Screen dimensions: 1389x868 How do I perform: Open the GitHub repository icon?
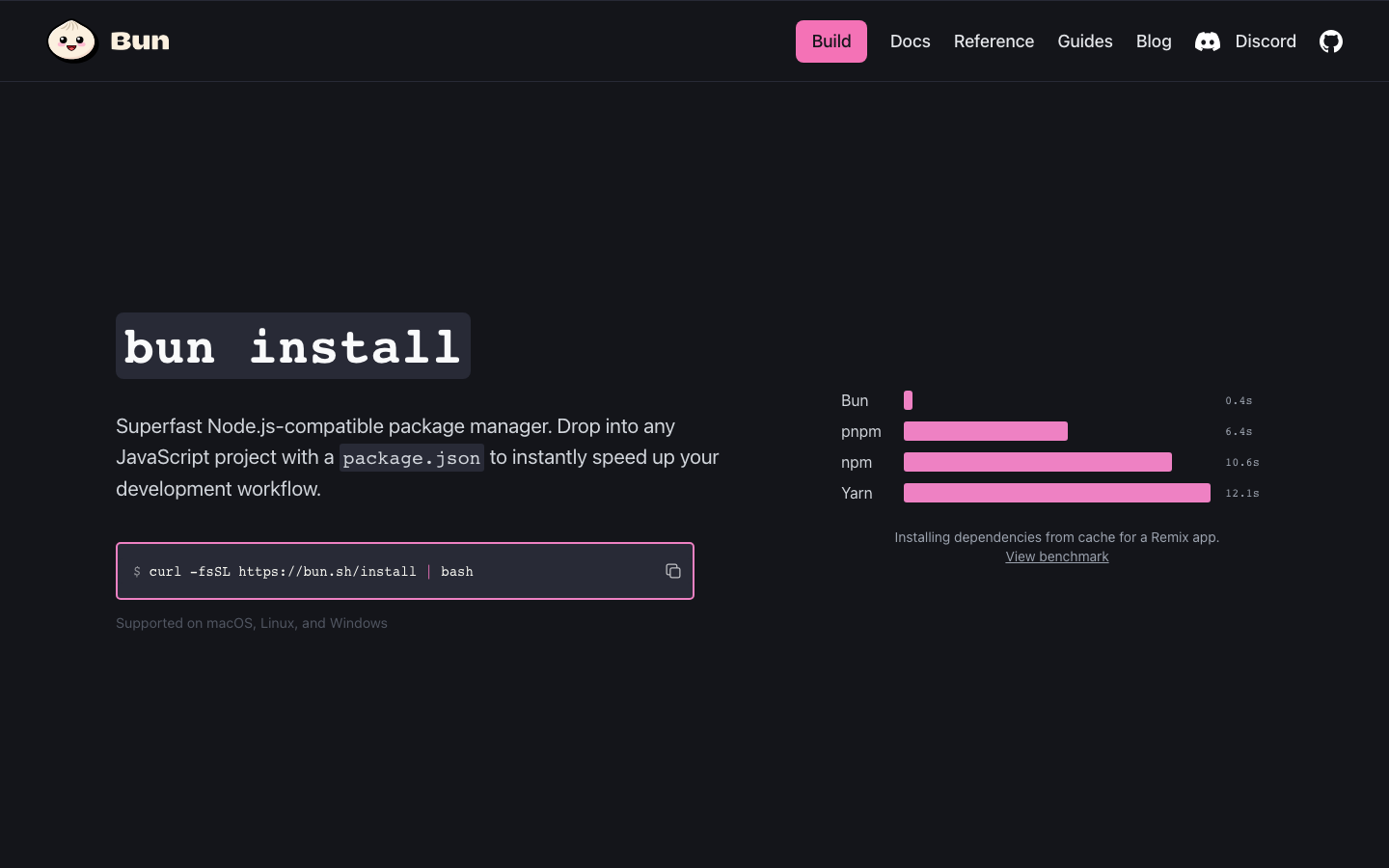point(1331,41)
